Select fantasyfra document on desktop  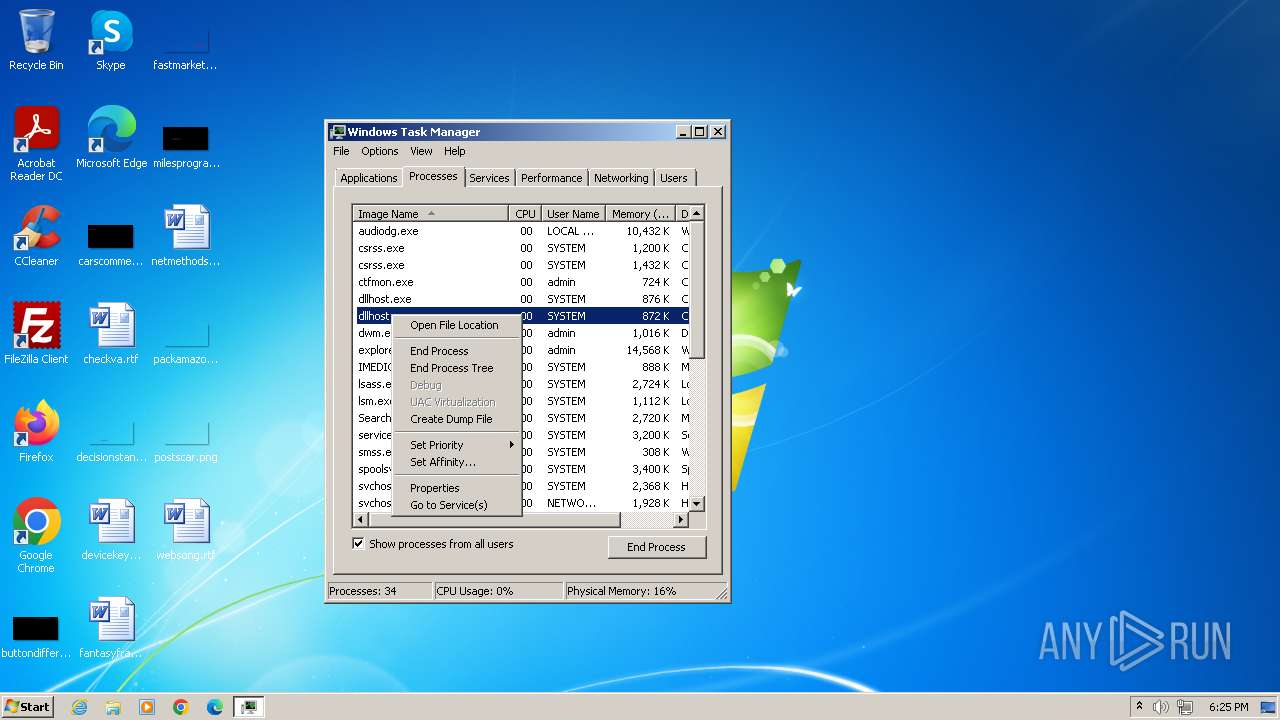click(111, 628)
